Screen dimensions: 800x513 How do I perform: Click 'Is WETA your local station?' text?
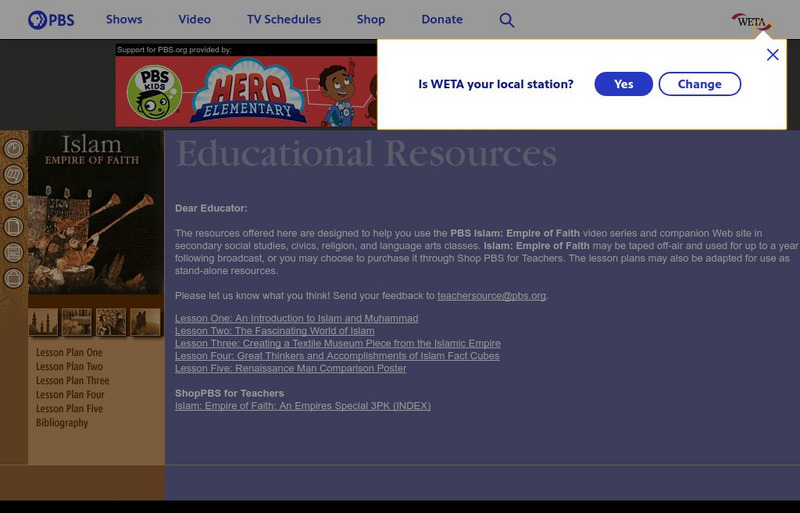point(496,84)
